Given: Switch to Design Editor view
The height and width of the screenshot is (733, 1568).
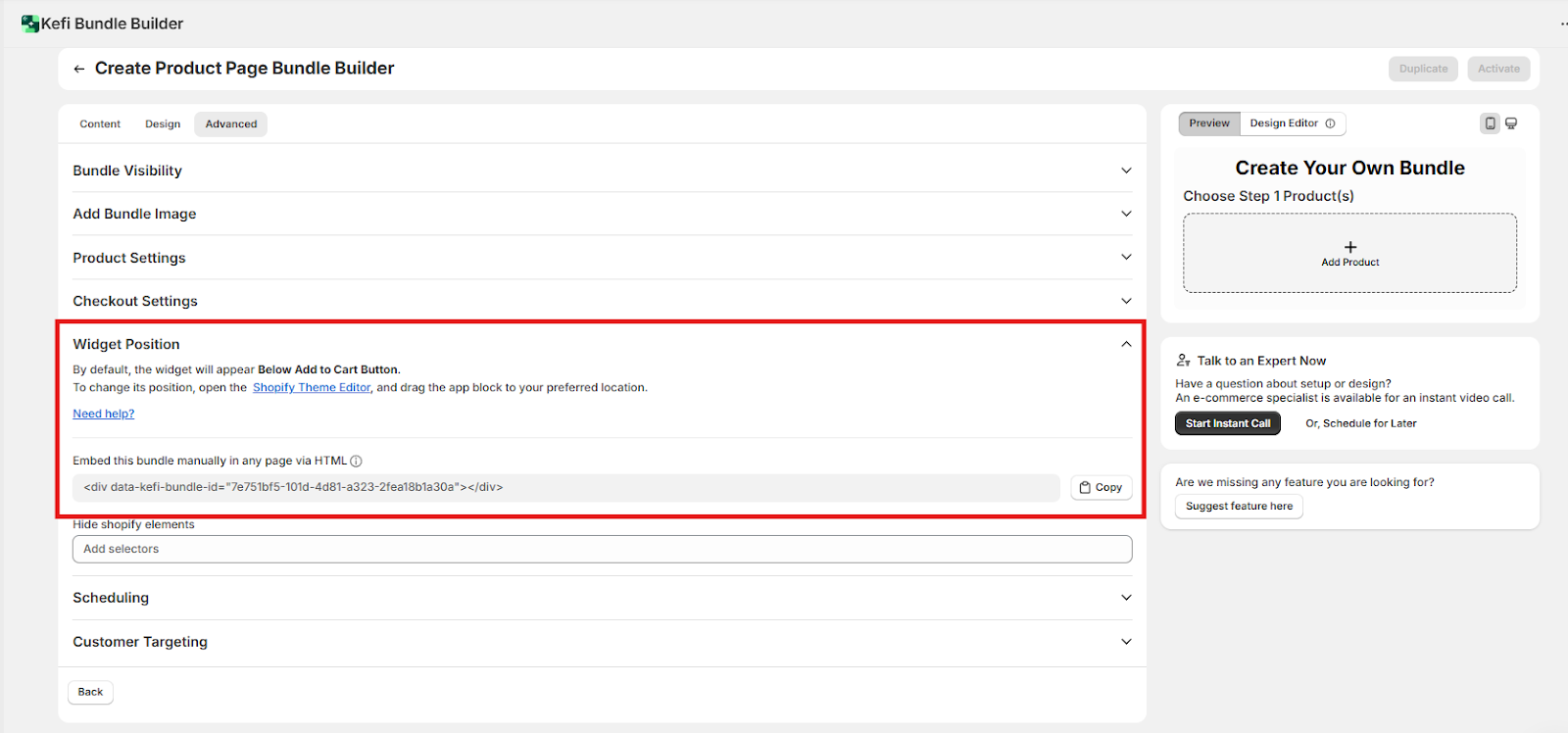Looking at the screenshot, I should coord(1284,123).
